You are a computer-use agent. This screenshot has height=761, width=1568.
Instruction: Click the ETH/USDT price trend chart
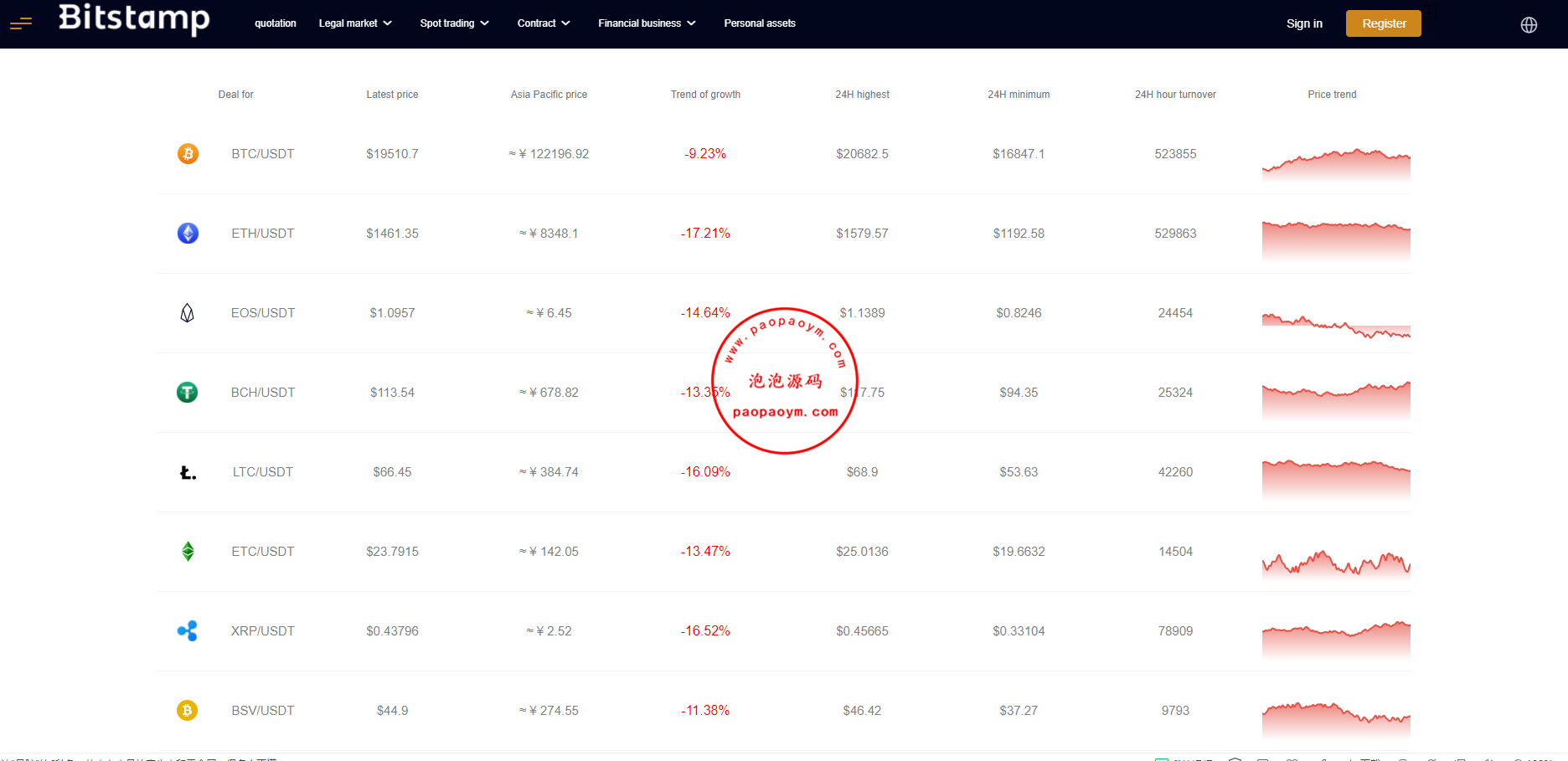coord(1336,241)
